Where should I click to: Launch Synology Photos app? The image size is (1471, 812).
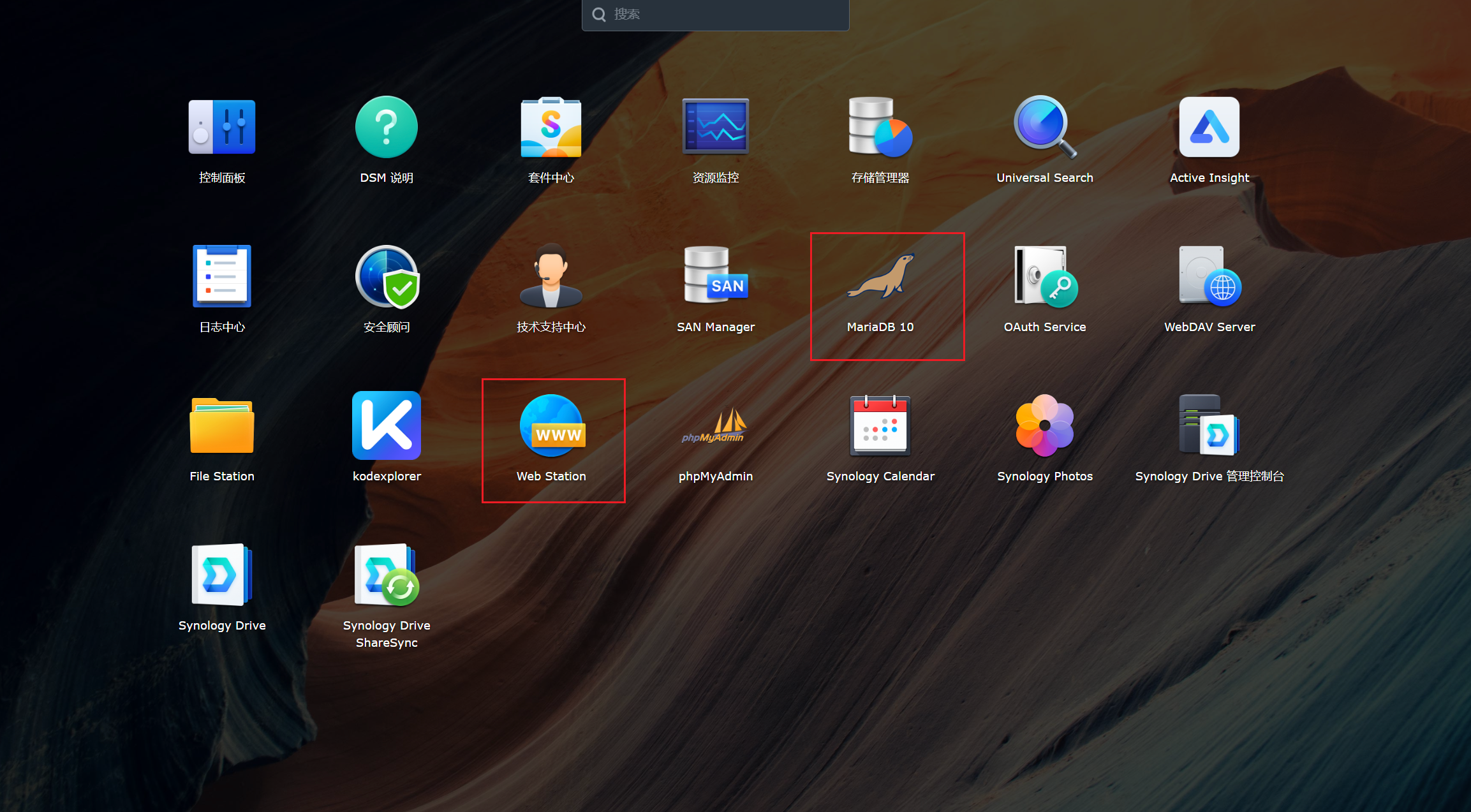(1045, 425)
